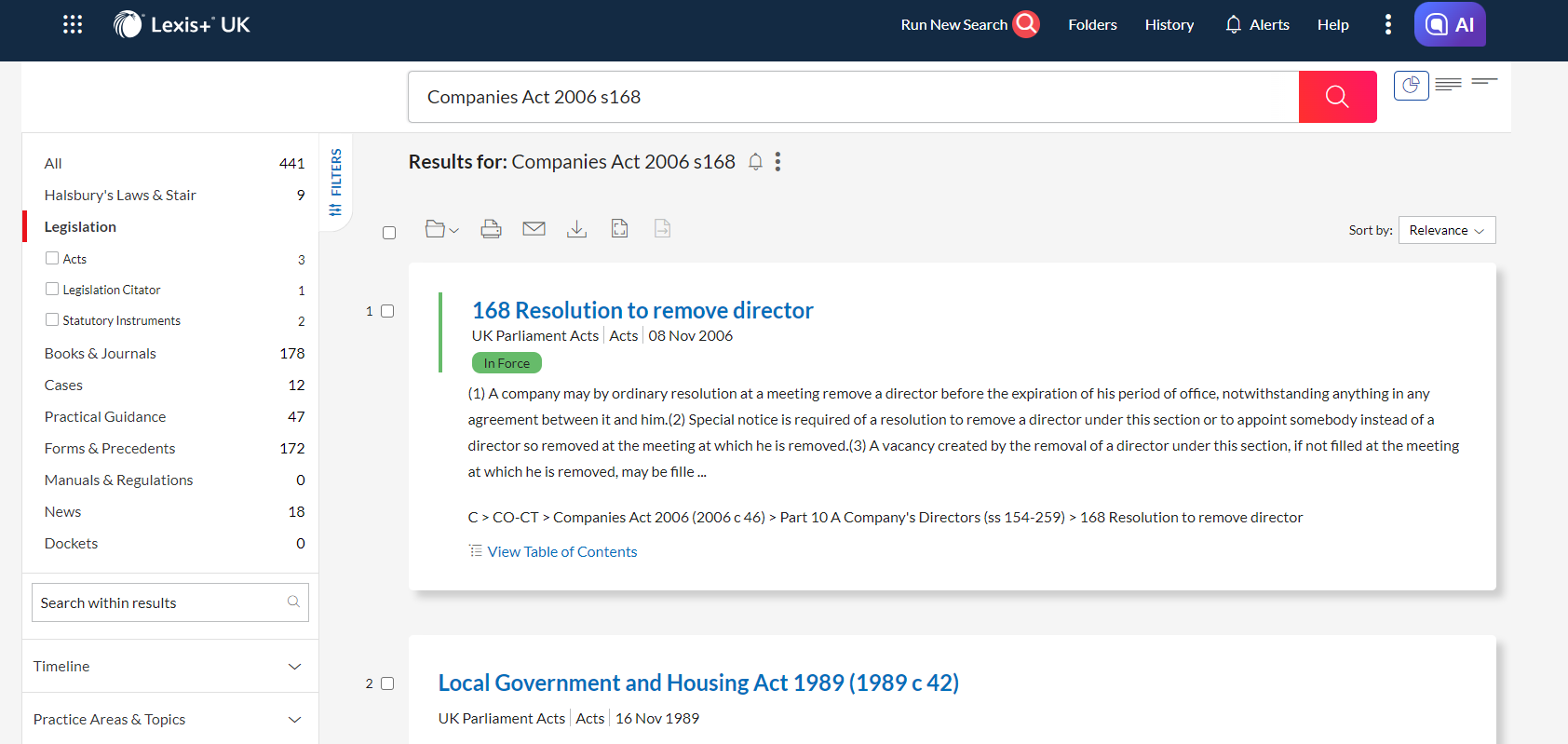Click View Table of Contents link
Viewport: 1568px width, 744px height.
coord(561,552)
